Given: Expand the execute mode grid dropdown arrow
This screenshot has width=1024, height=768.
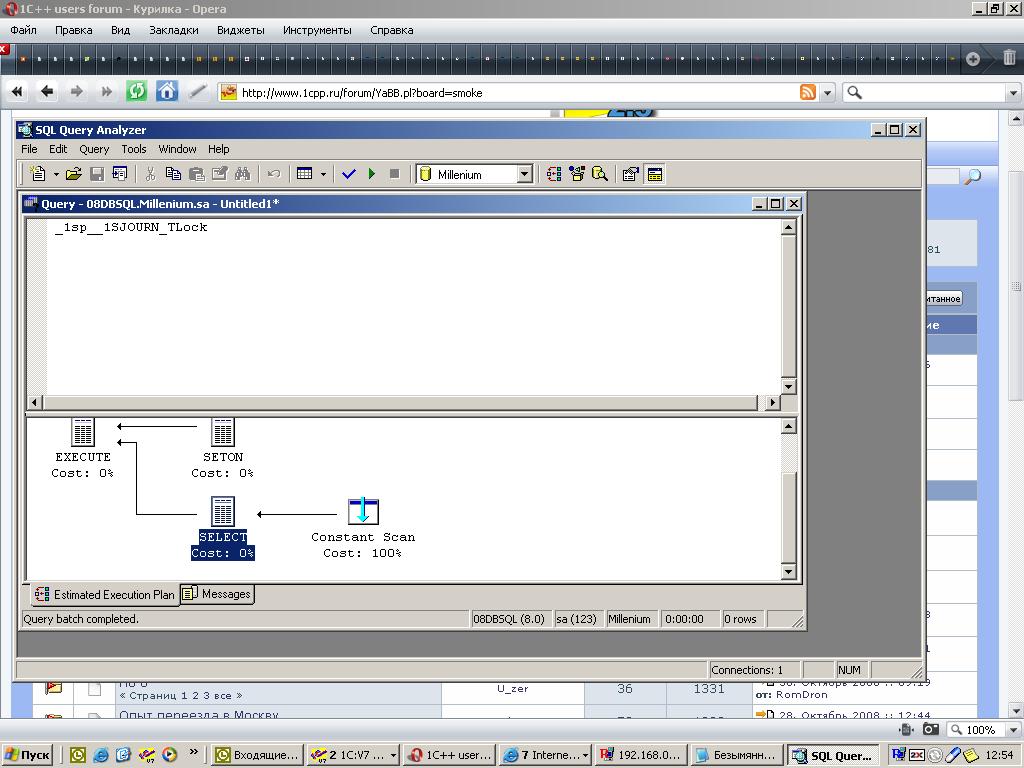Looking at the screenshot, I should tap(322, 174).
